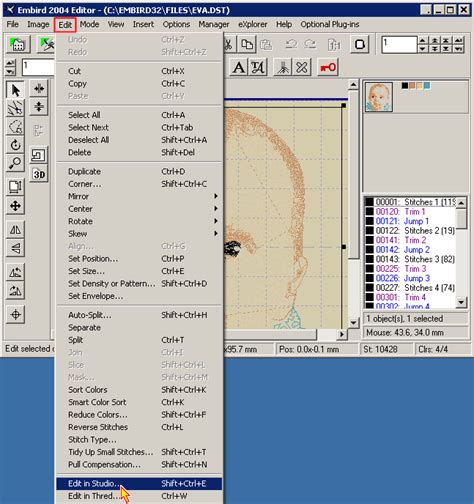Click canvas horizontal scrollbar right arrow

click(341, 334)
